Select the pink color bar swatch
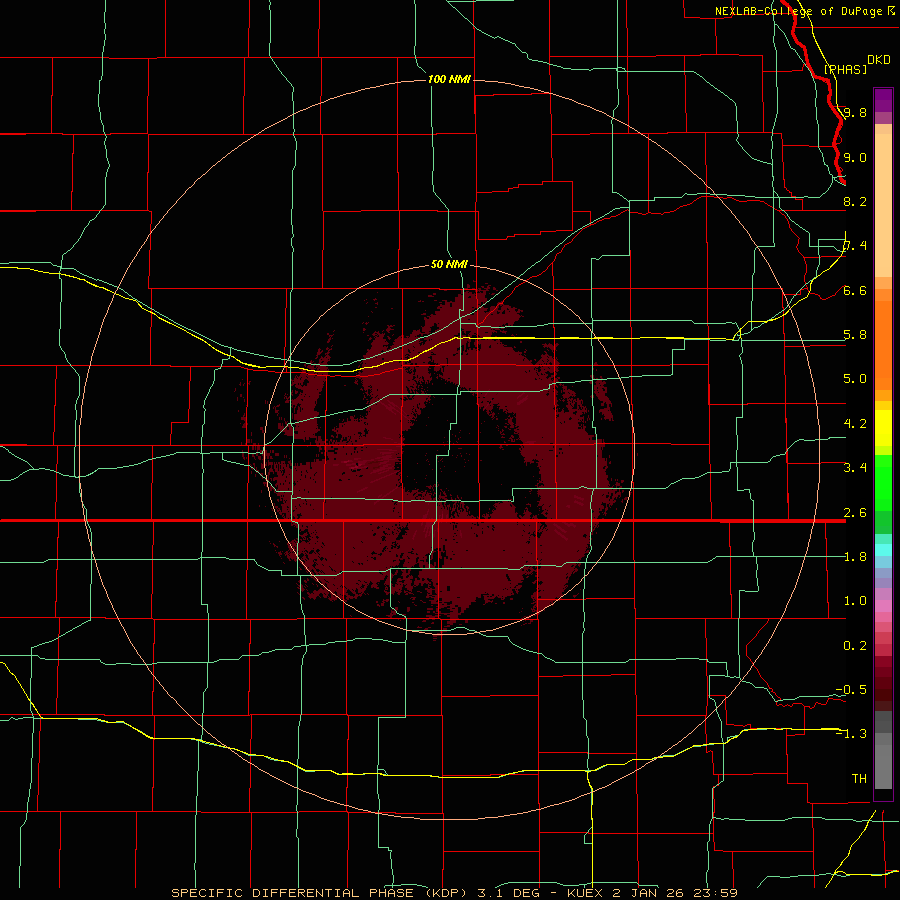The height and width of the screenshot is (900, 900). coord(883,606)
